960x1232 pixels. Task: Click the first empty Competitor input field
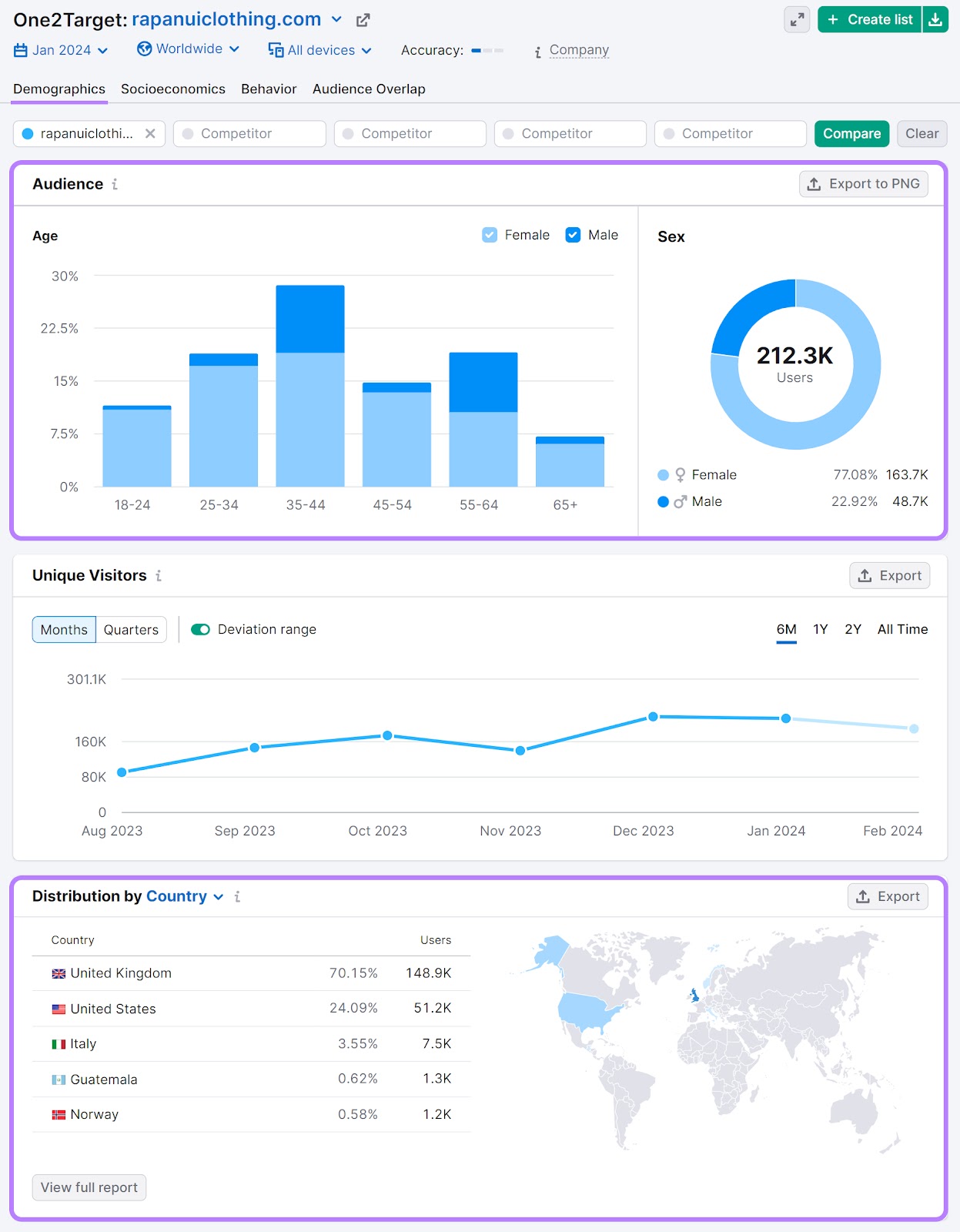pos(249,134)
